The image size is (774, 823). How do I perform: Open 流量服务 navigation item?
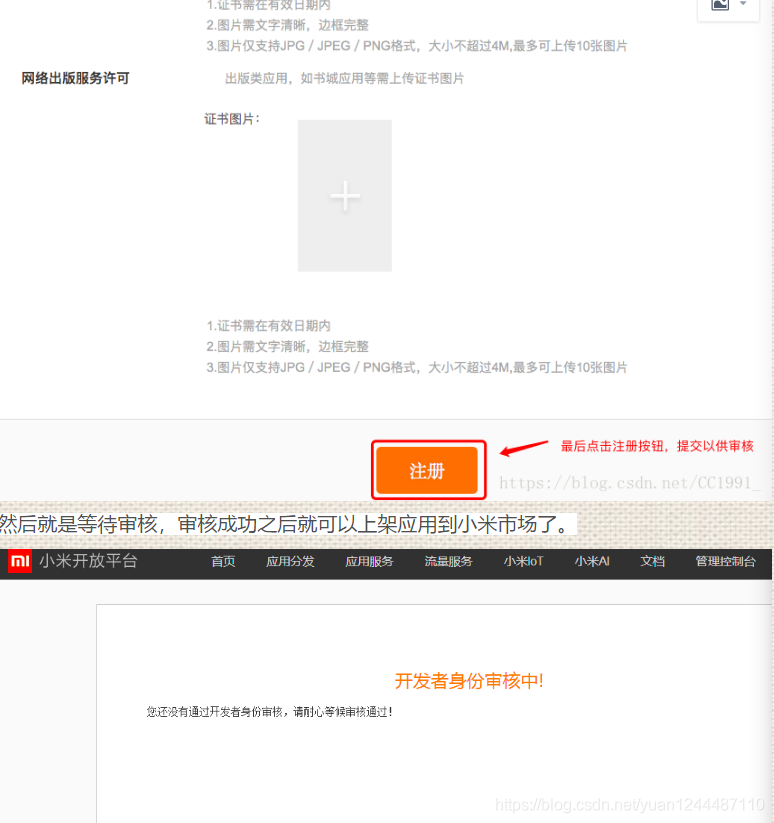449,562
